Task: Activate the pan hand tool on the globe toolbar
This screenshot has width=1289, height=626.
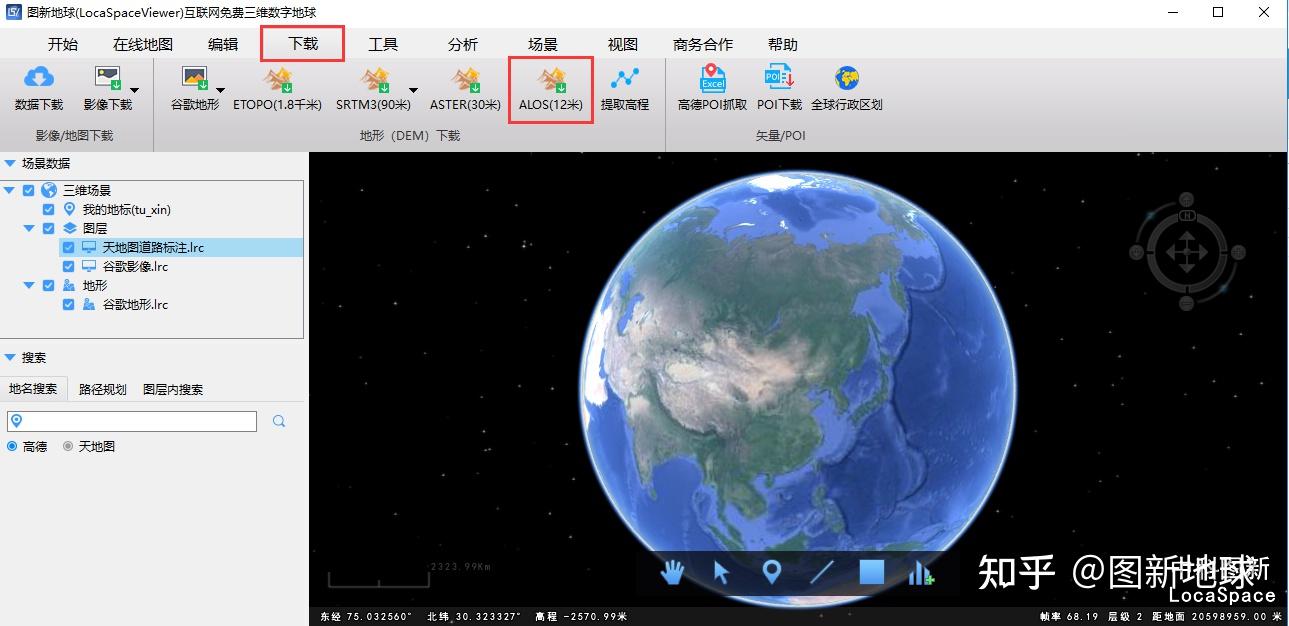Action: tap(673, 572)
